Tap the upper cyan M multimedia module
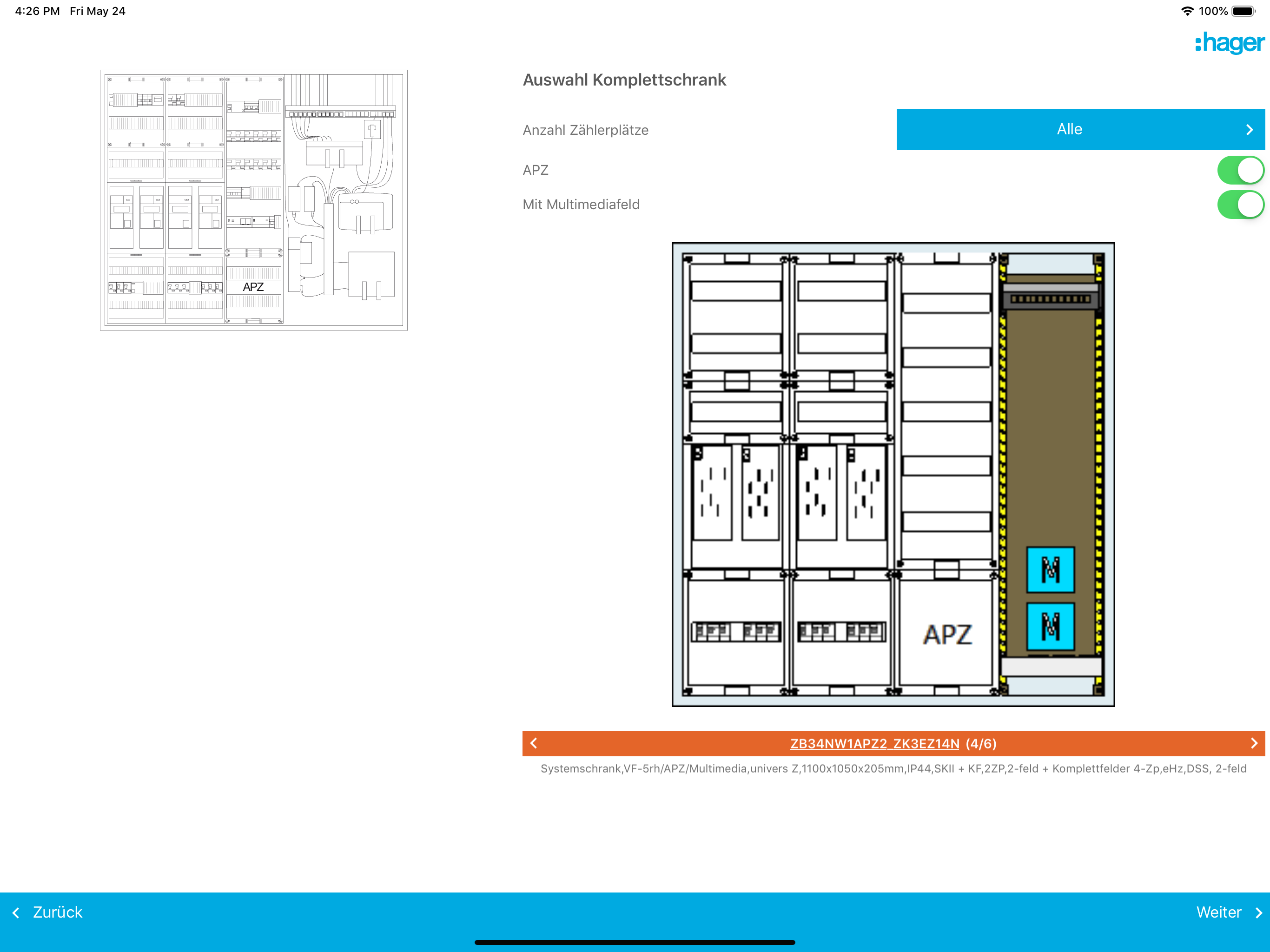The image size is (1270, 952). click(x=1050, y=569)
